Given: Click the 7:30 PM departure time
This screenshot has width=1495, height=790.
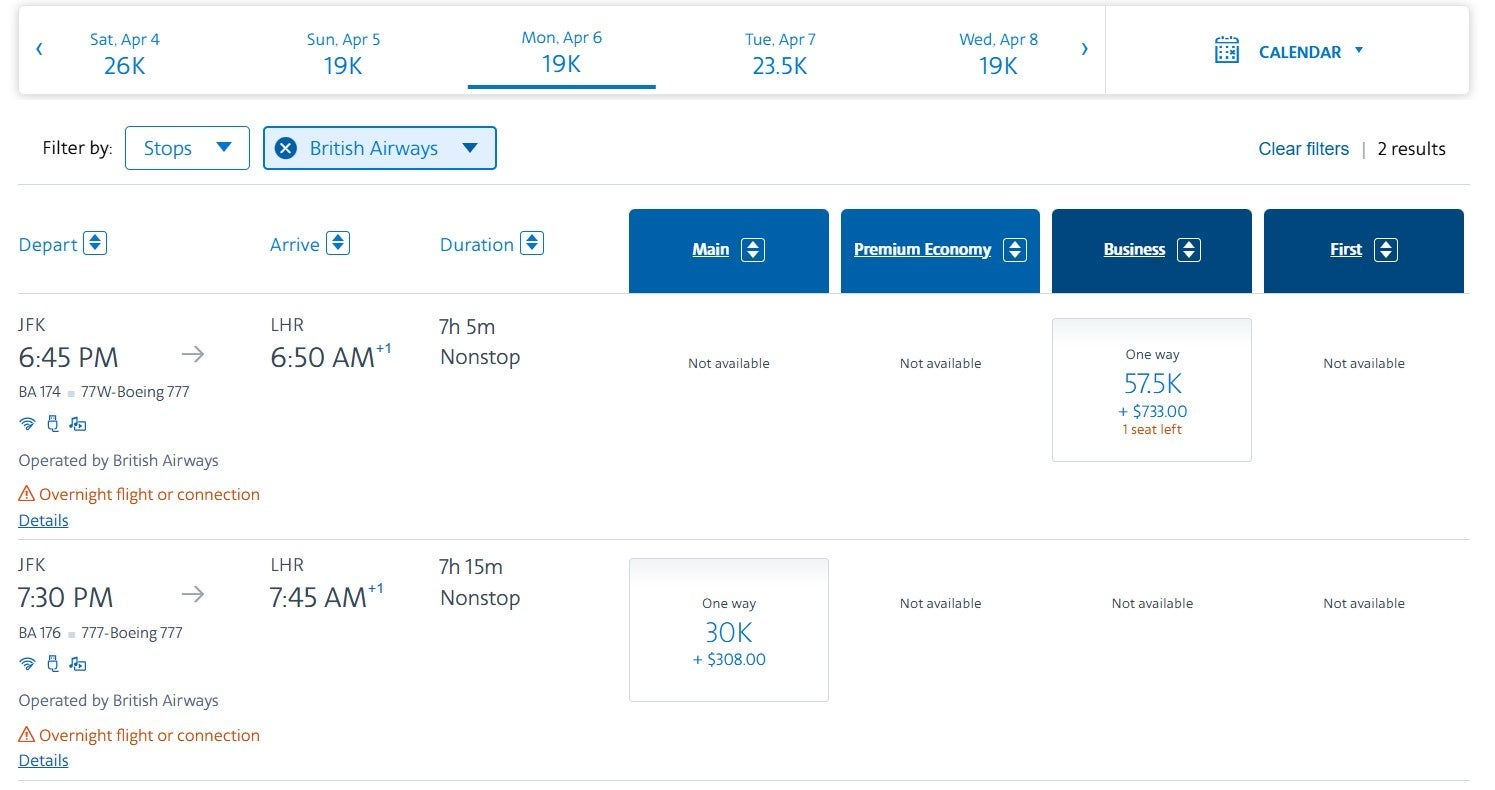Looking at the screenshot, I should click(x=65, y=598).
